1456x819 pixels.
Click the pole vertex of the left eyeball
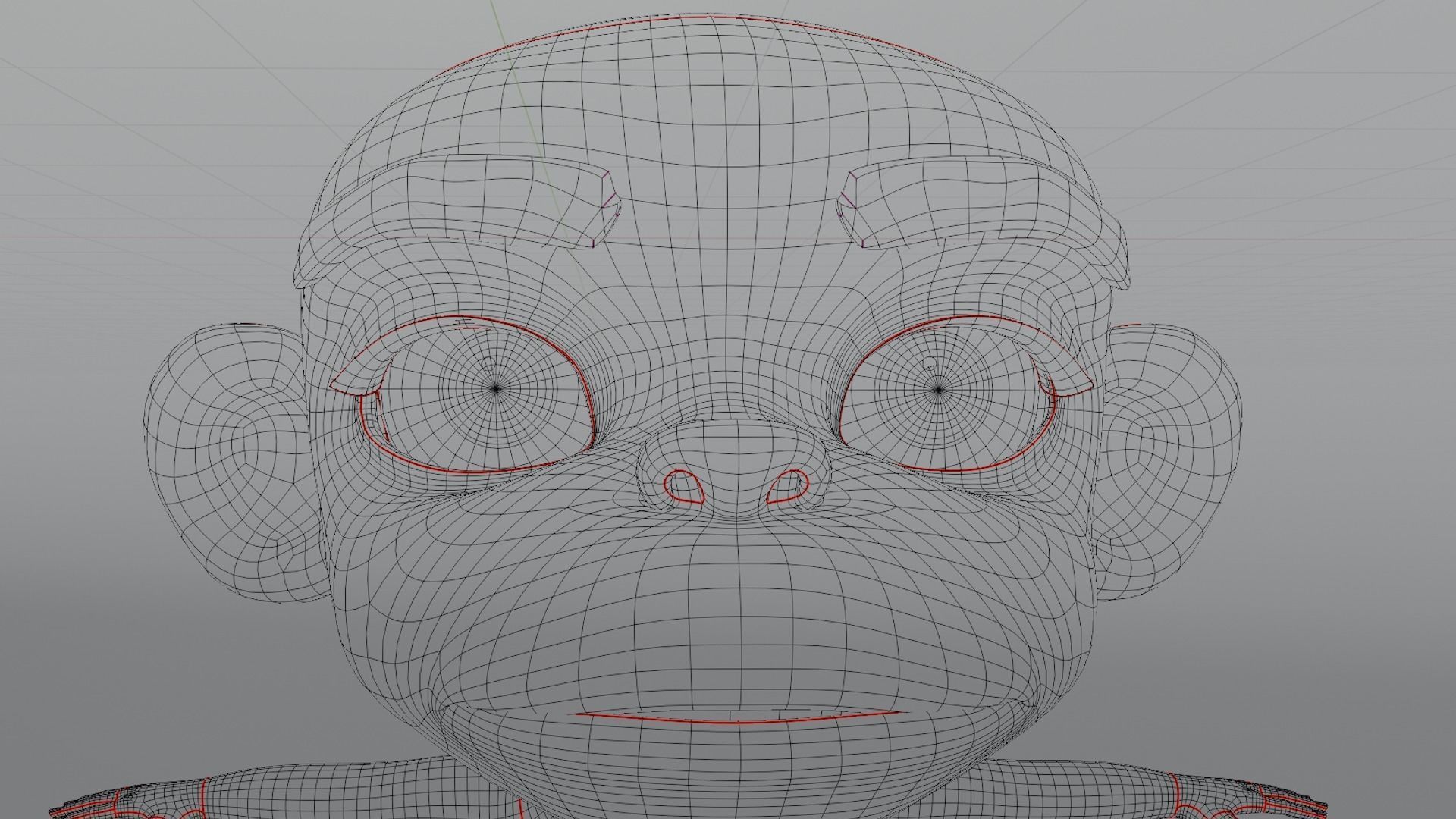(x=497, y=388)
